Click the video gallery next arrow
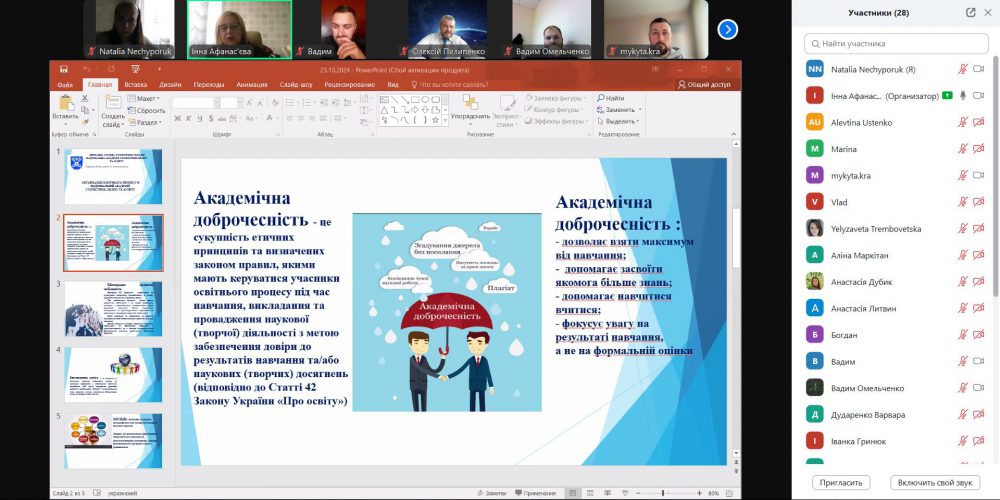 click(x=728, y=29)
